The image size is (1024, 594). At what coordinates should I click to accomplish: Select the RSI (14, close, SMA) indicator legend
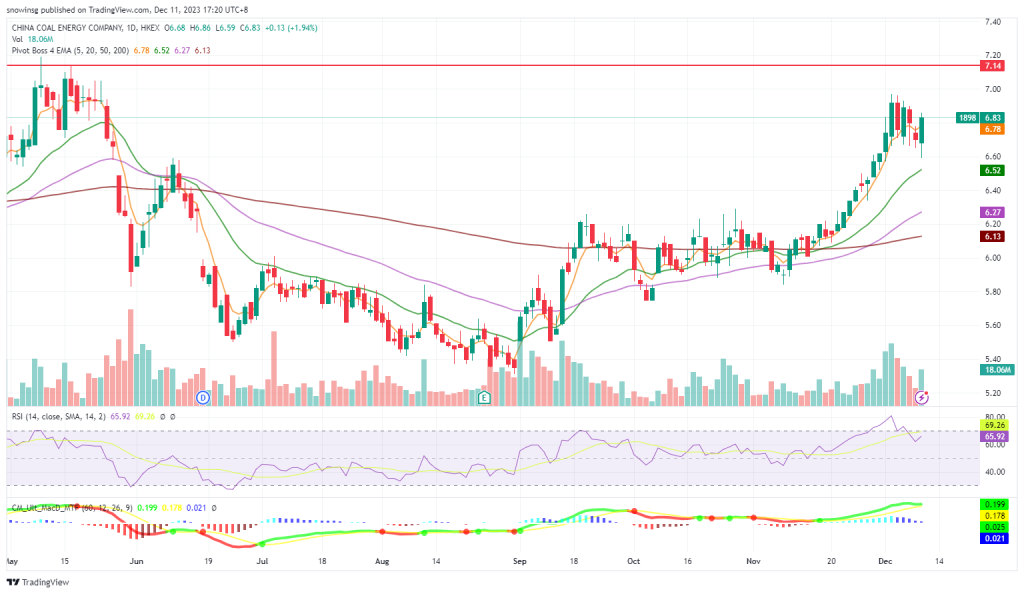(x=59, y=416)
